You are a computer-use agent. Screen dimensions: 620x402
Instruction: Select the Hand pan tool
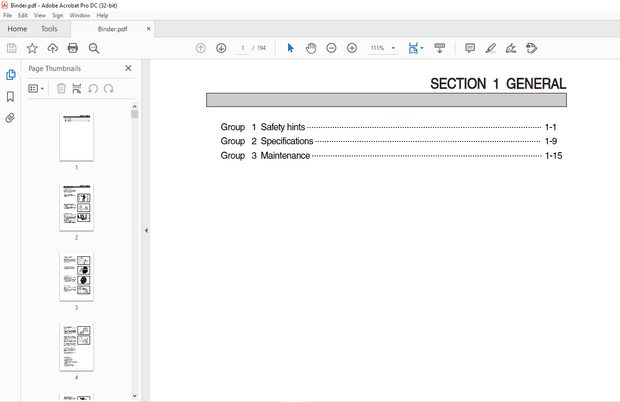coord(311,48)
